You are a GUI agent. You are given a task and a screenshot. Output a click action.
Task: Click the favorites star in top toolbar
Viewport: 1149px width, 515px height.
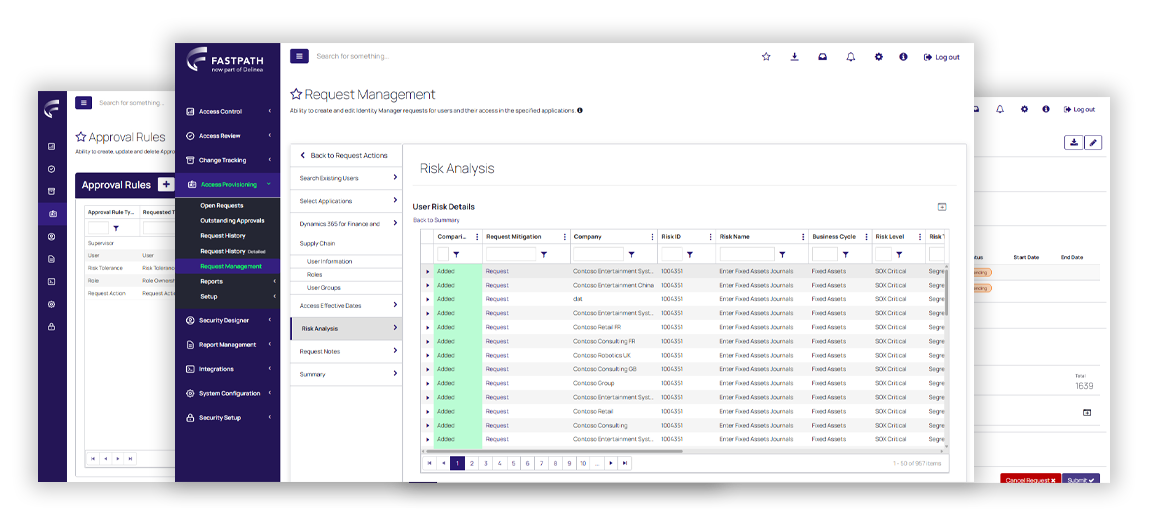766,57
